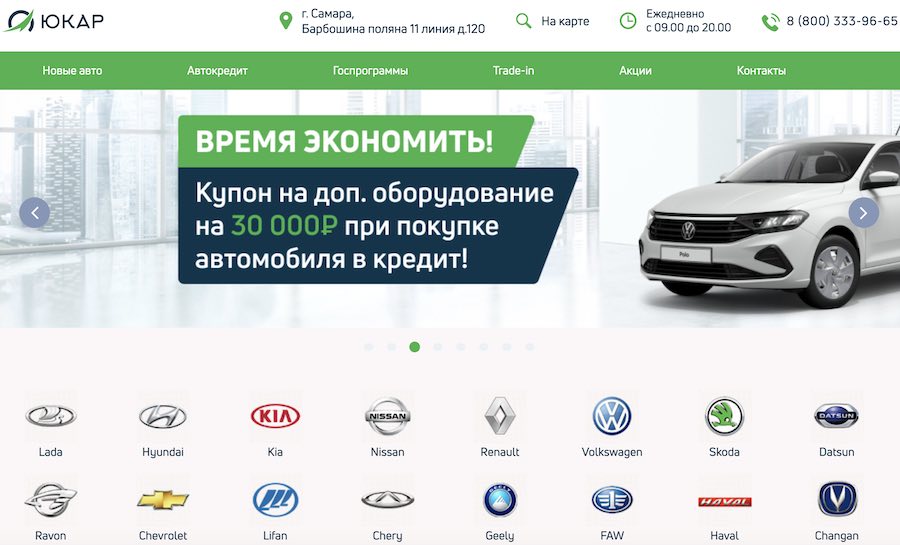Viewport: 900px width, 545px height.
Task: Open the Nissan text label
Action: (x=387, y=452)
